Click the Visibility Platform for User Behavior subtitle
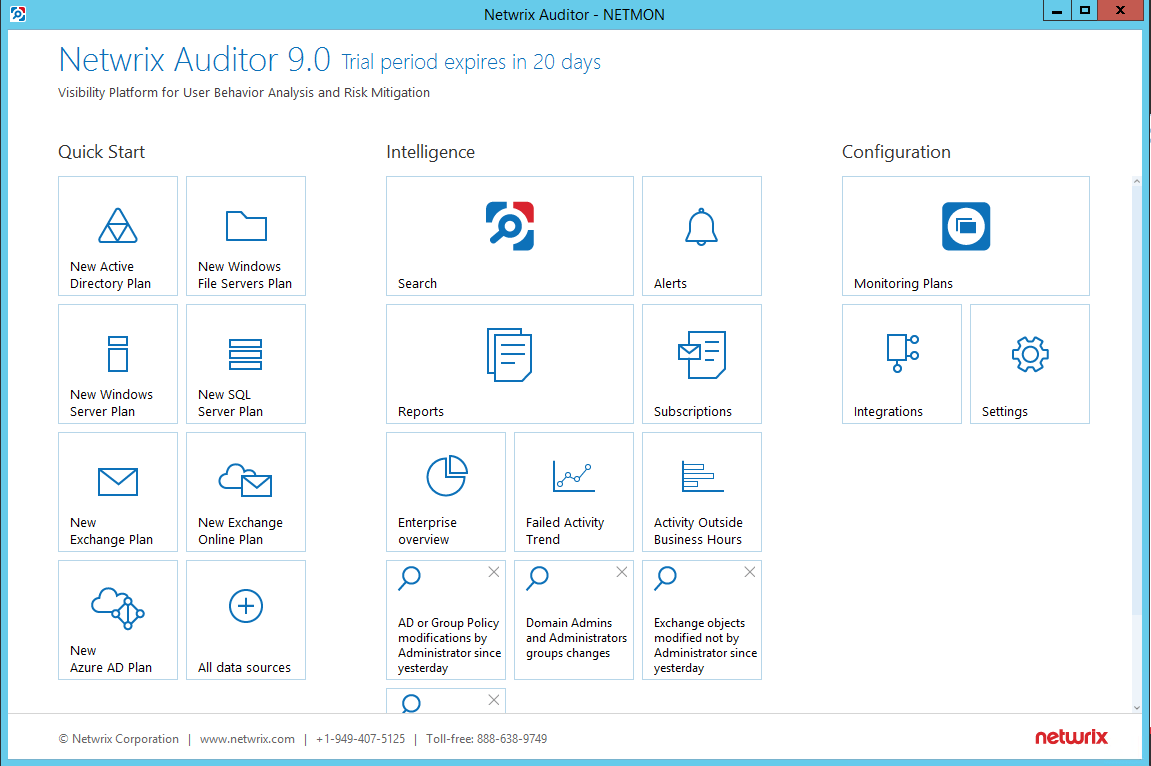 (244, 92)
